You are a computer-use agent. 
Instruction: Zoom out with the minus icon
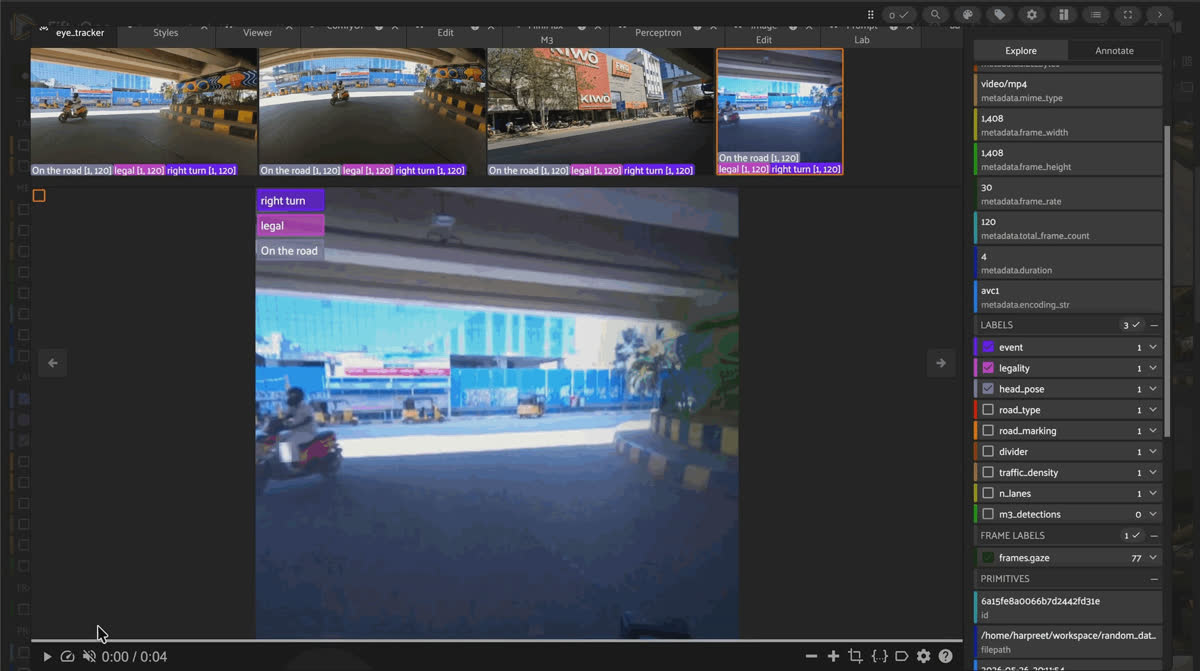[x=811, y=656]
